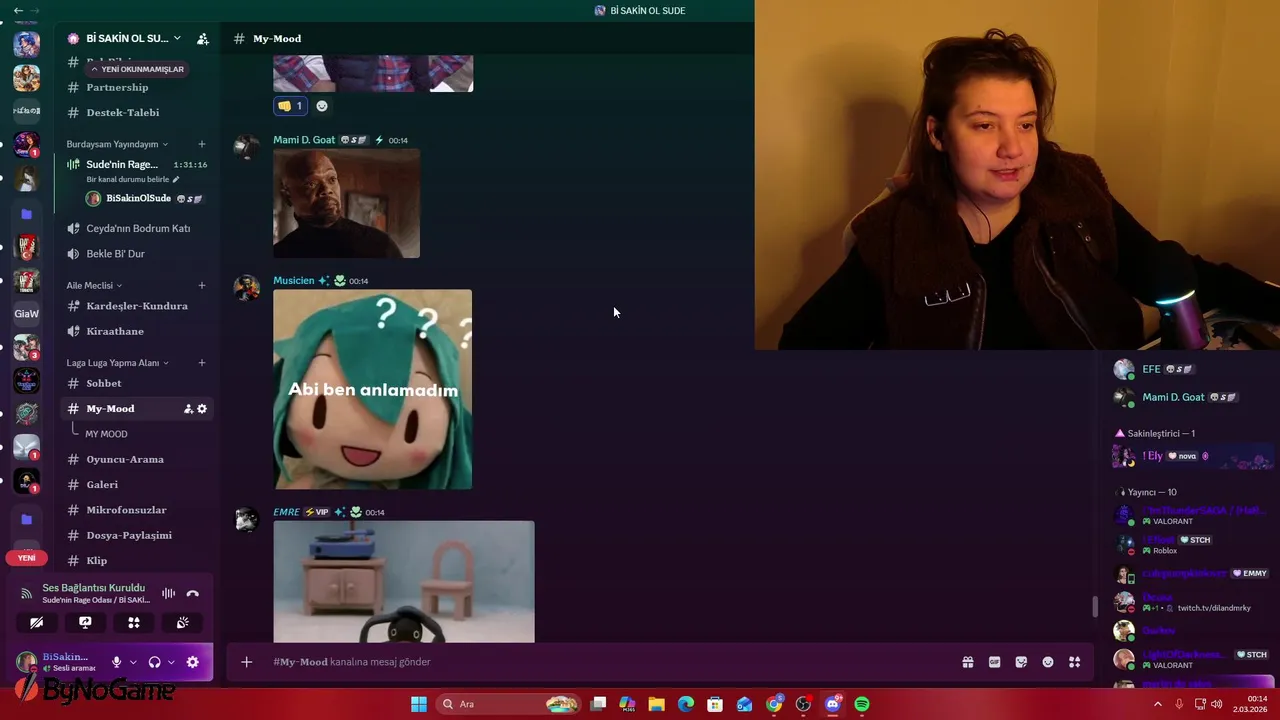Select user BiSakinOlSude in the voice channel
This screenshot has height=720, width=1280.
point(138,199)
